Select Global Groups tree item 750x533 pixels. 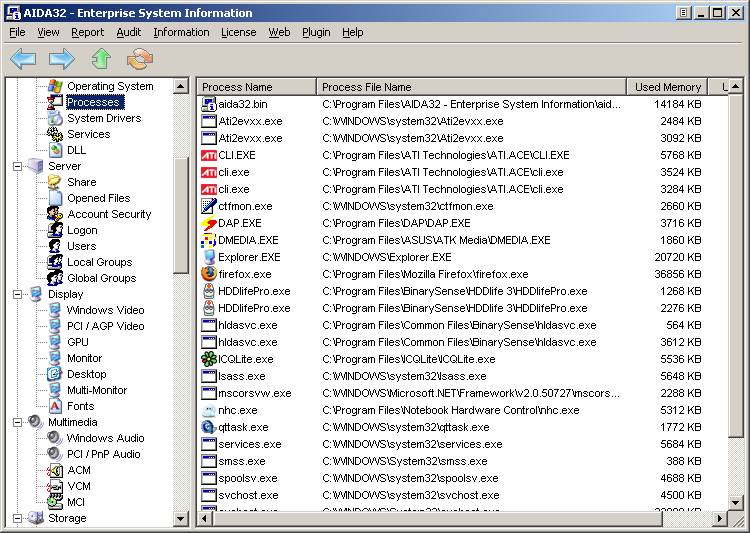[x=101, y=278]
